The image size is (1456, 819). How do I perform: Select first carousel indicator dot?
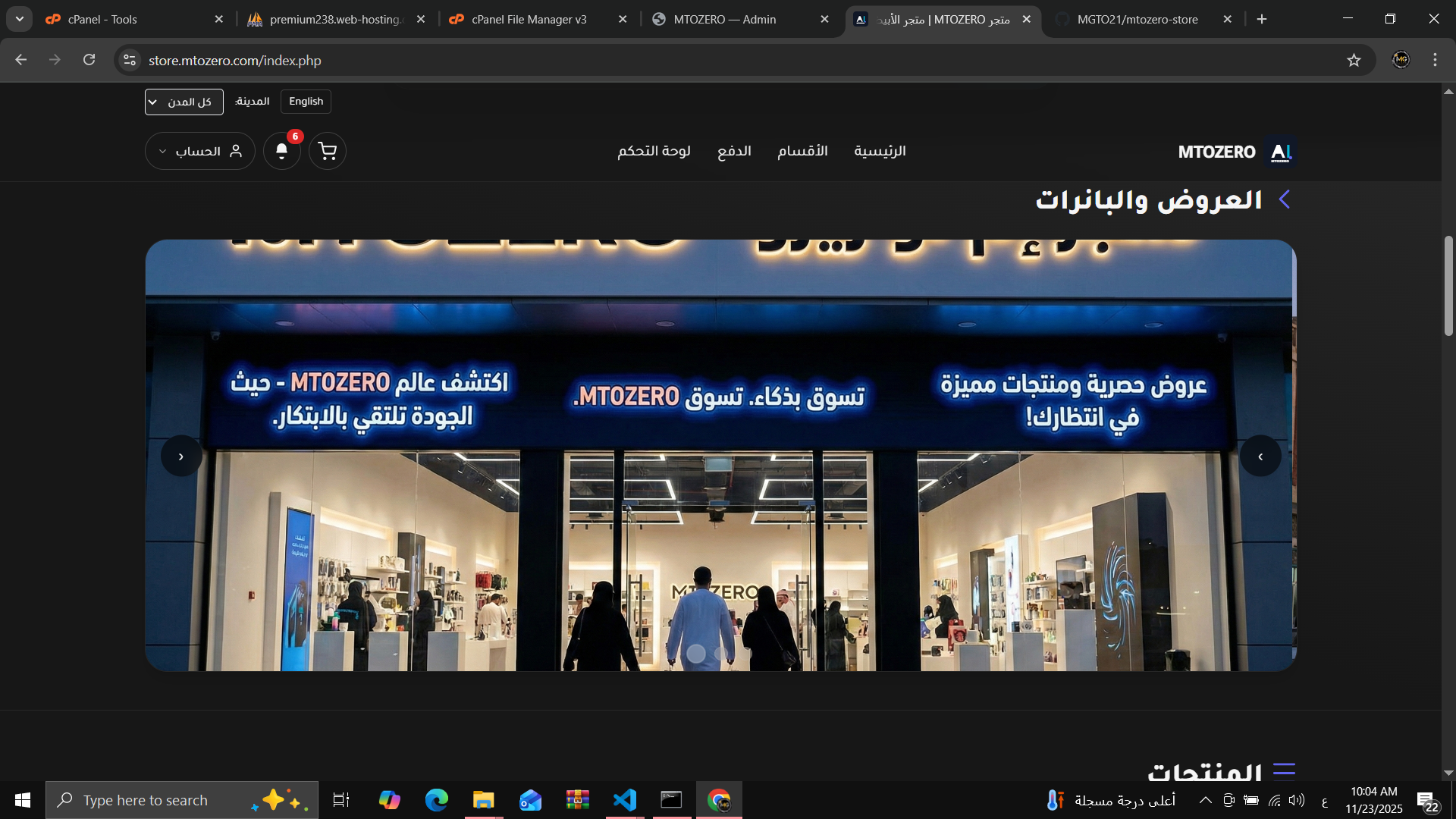(x=695, y=653)
